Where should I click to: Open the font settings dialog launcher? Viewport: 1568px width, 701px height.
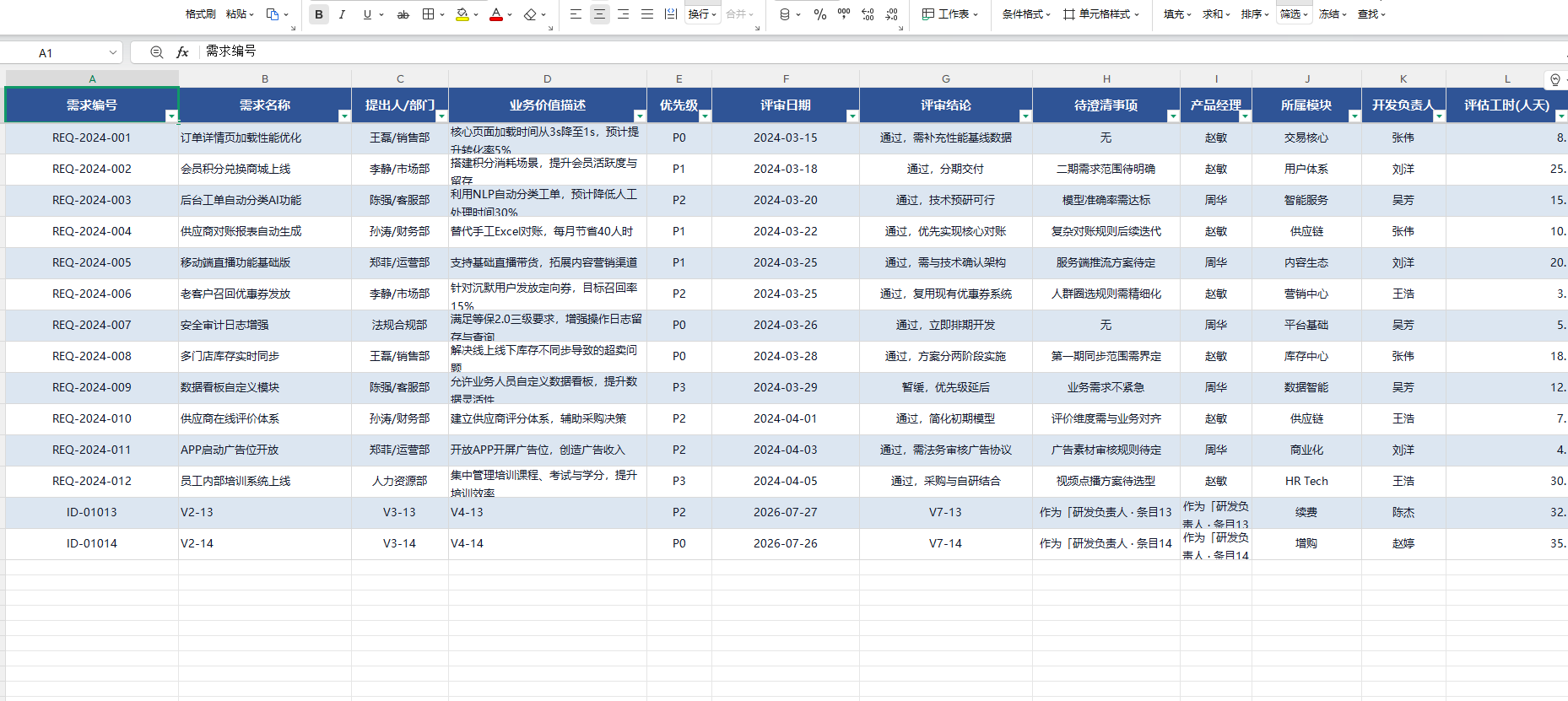pyautogui.click(x=550, y=28)
